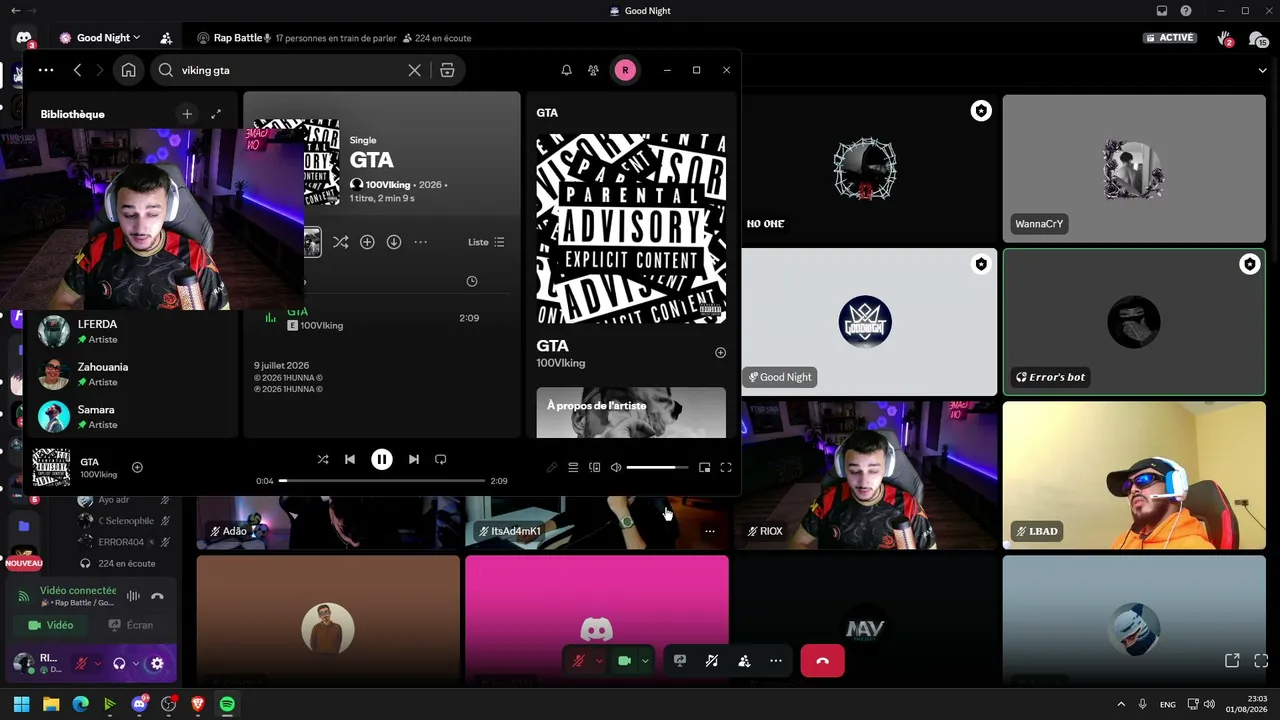This screenshot has width=1280, height=720.
Task: Open more options for GTA single
Action: [421, 242]
